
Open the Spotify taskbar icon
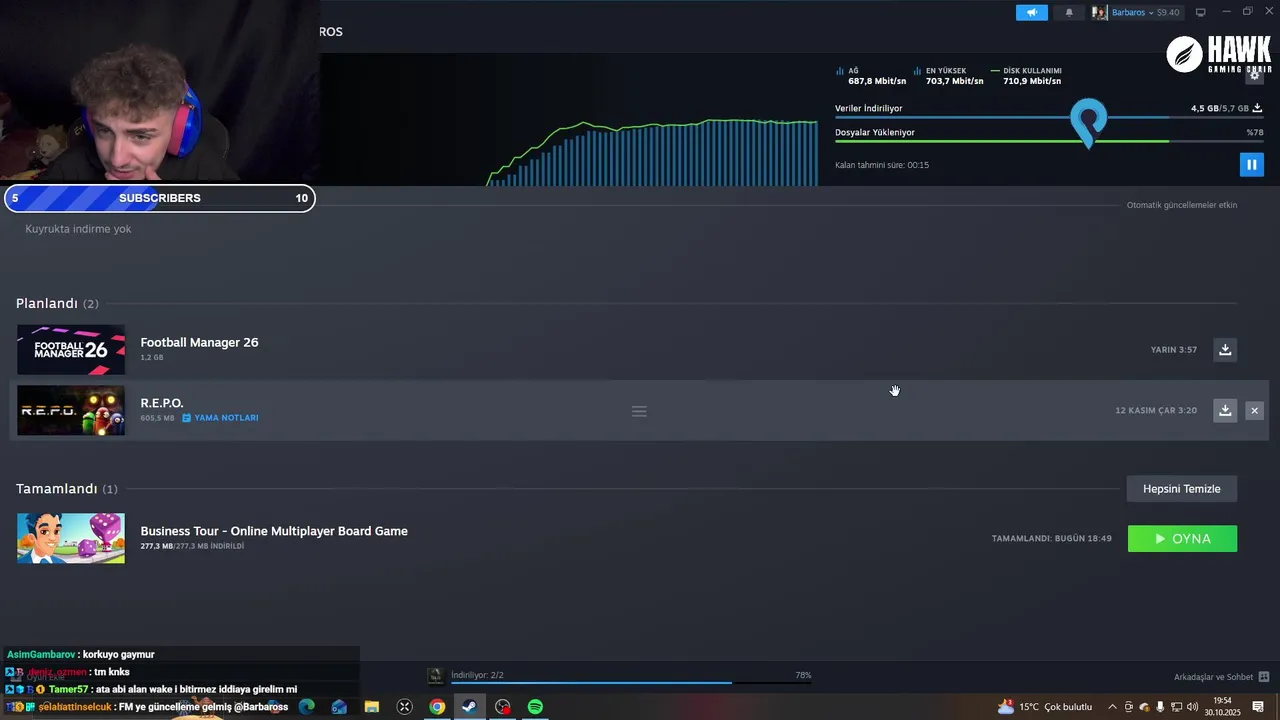point(535,707)
